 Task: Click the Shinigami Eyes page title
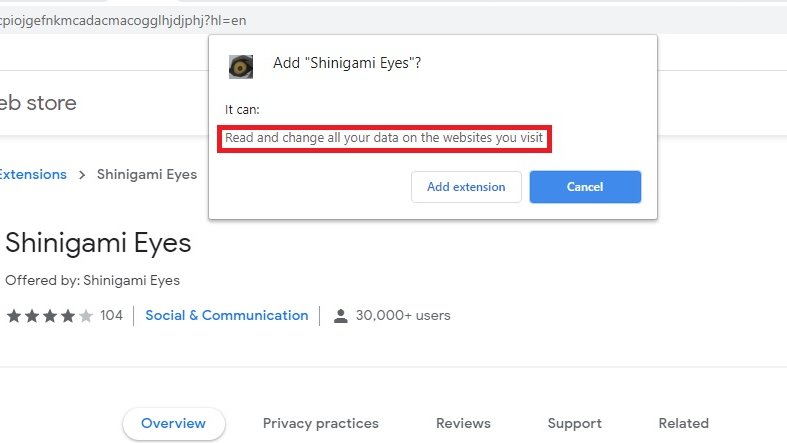[x=98, y=243]
